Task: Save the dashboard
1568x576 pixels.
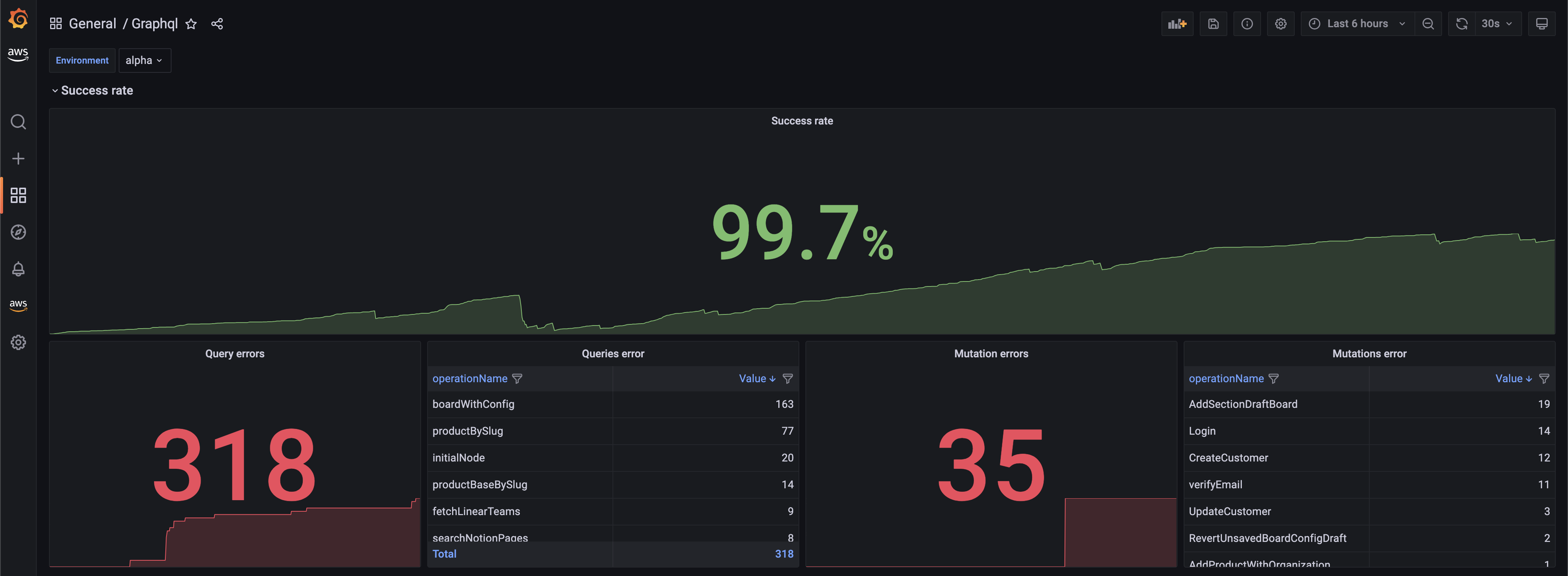Action: [1213, 24]
